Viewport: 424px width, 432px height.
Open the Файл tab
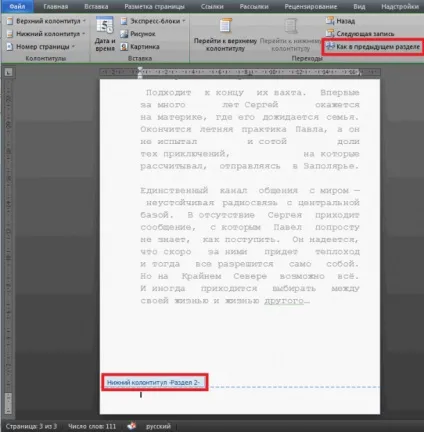pyautogui.click(x=17, y=6)
